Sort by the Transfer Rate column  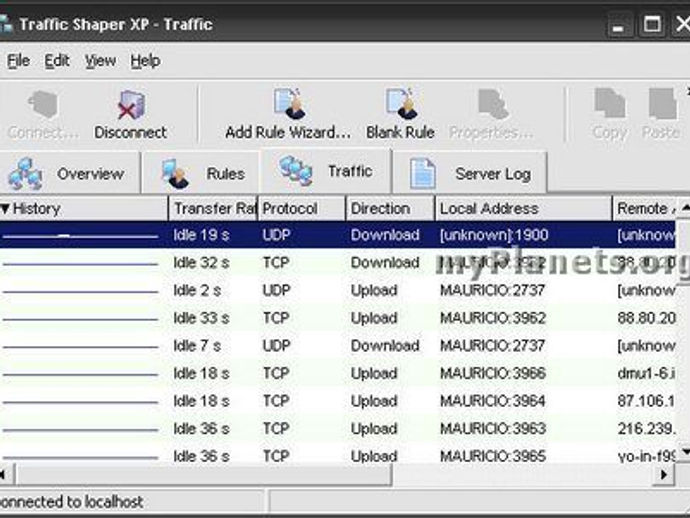pyautogui.click(x=213, y=209)
